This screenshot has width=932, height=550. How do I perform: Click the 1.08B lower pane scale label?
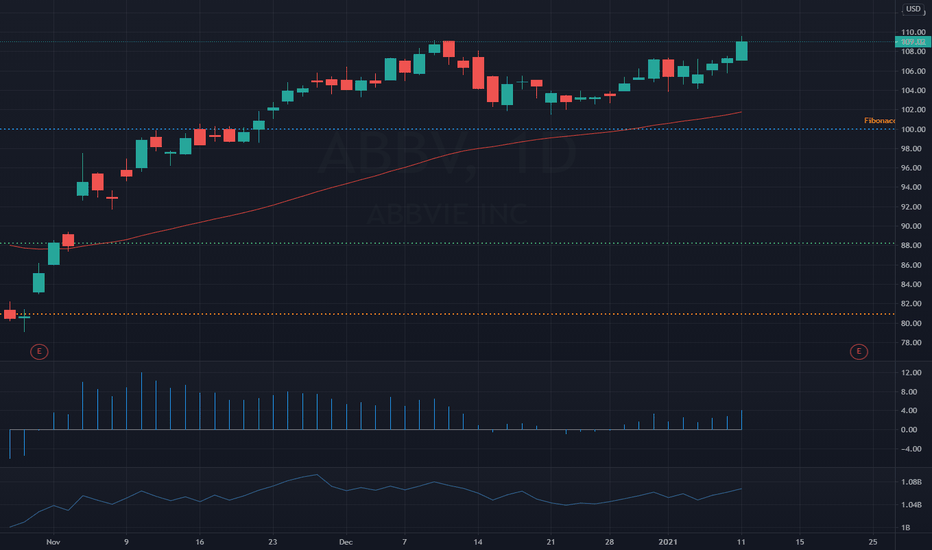pyautogui.click(x=912, y=482)
